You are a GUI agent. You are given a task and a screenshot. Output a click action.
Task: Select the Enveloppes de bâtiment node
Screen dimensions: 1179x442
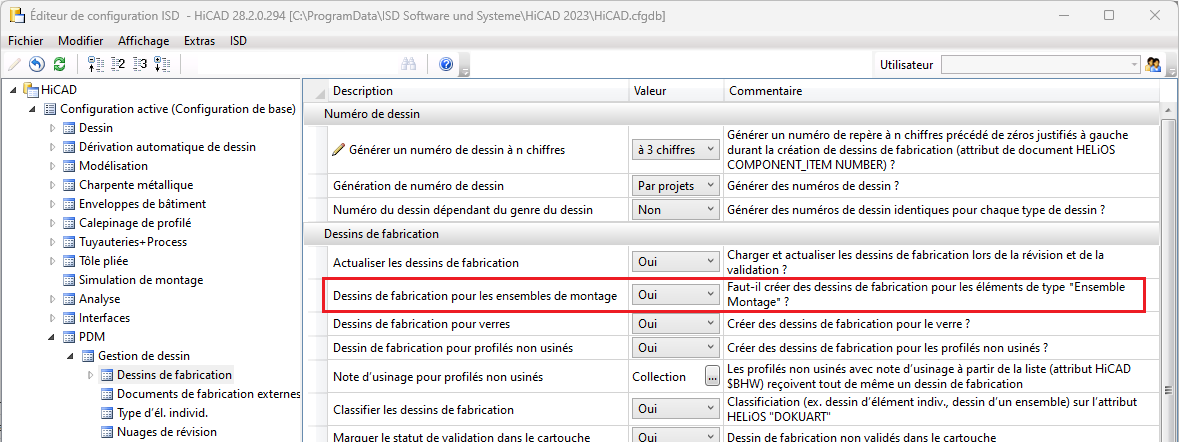coord(142,204)
